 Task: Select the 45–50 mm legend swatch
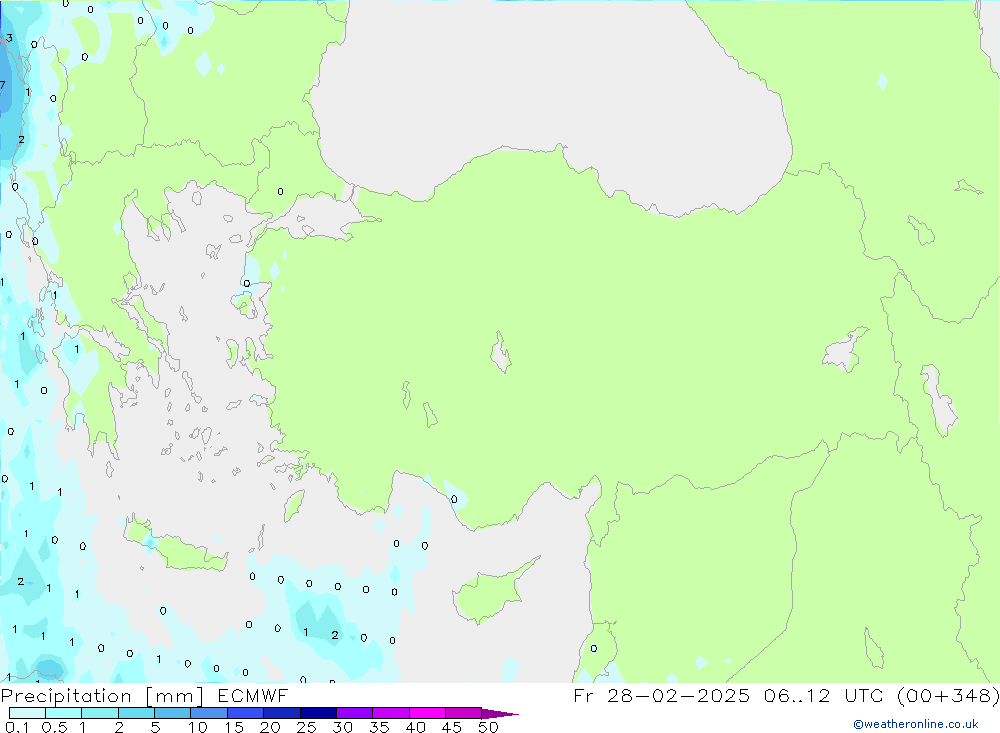click(463, 713)
